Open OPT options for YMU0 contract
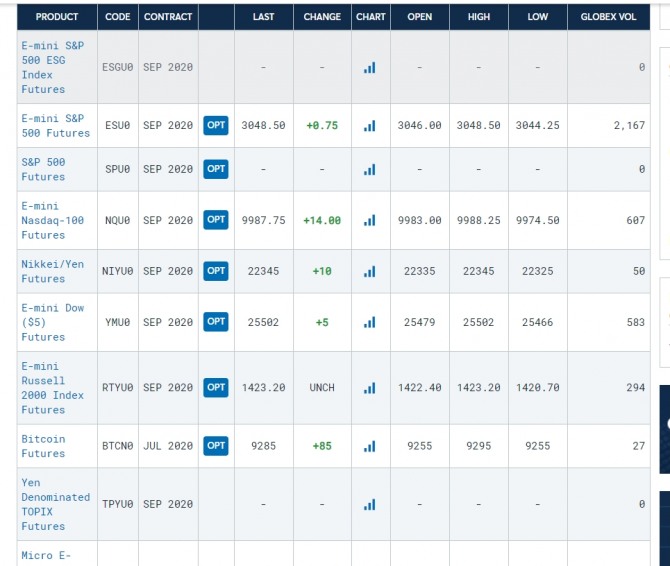 click(216, 322)
